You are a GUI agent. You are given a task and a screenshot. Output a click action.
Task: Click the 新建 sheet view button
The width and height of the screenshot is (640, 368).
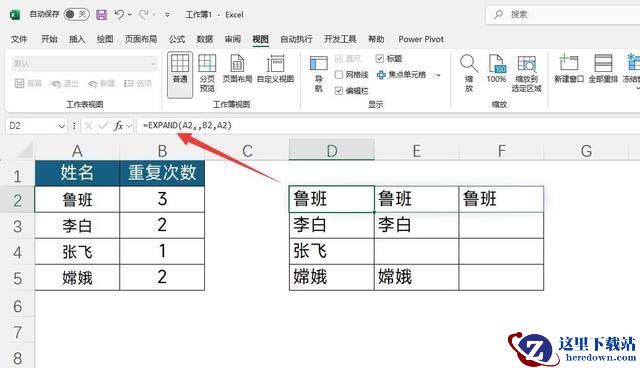pyautogui.click(x=101, y=83)
